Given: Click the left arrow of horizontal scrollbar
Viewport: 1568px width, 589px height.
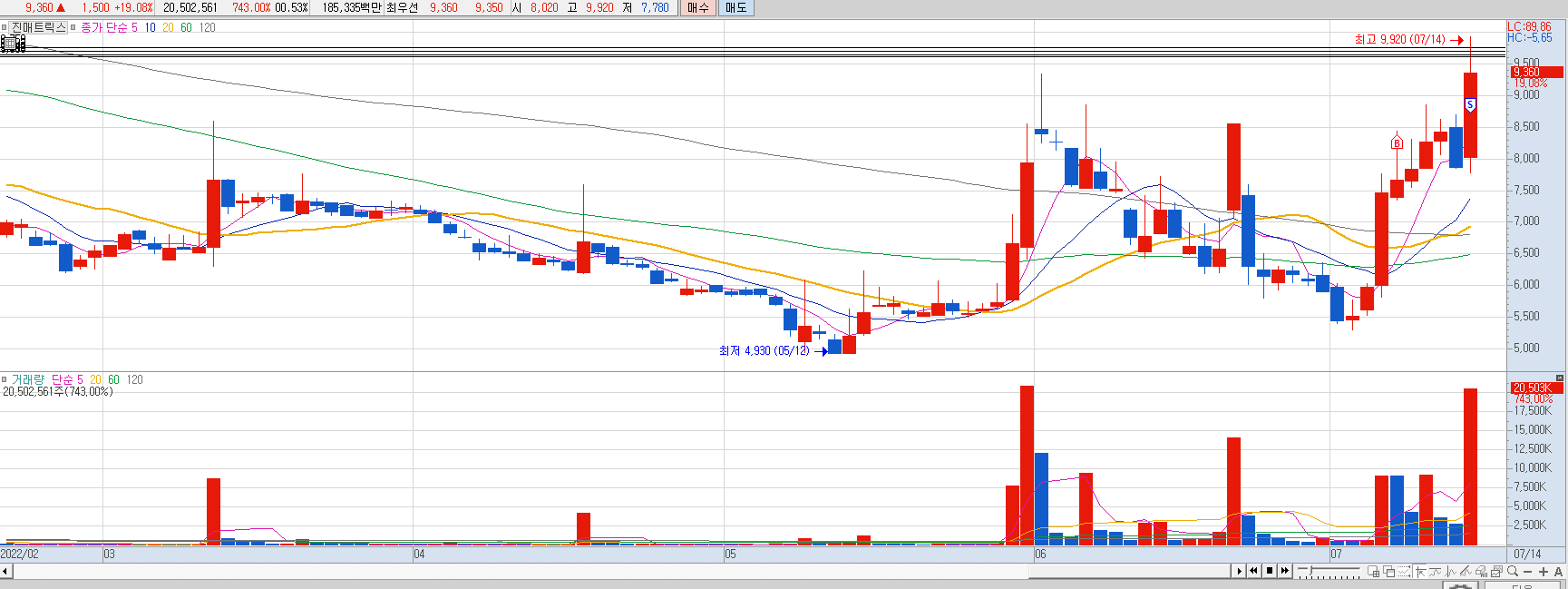Looking at the screenshot, I should (5, 571).
